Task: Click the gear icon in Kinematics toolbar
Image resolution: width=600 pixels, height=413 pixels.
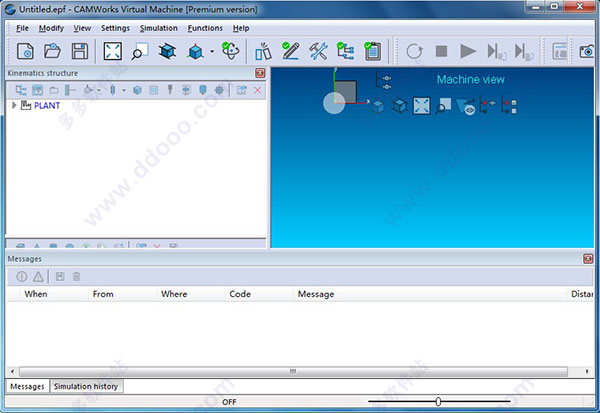Action: (219, 90)
